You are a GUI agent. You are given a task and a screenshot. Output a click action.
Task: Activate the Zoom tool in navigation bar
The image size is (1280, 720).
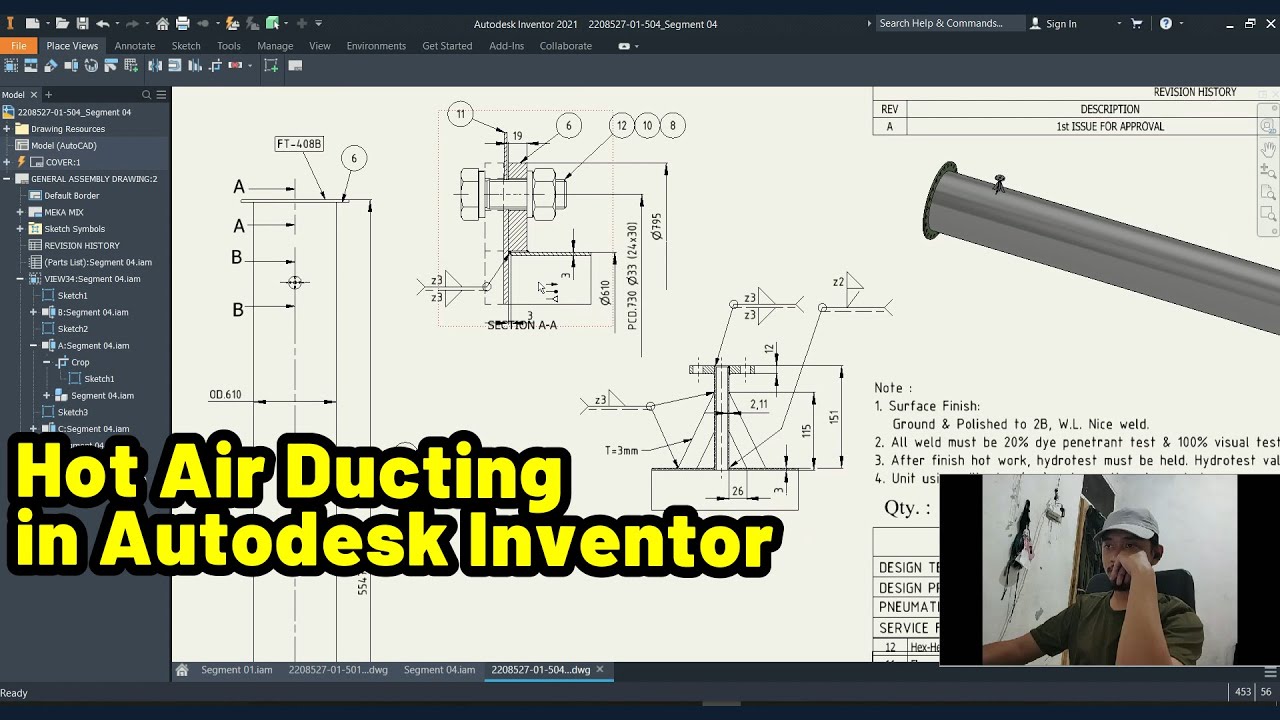(1268, 171)
